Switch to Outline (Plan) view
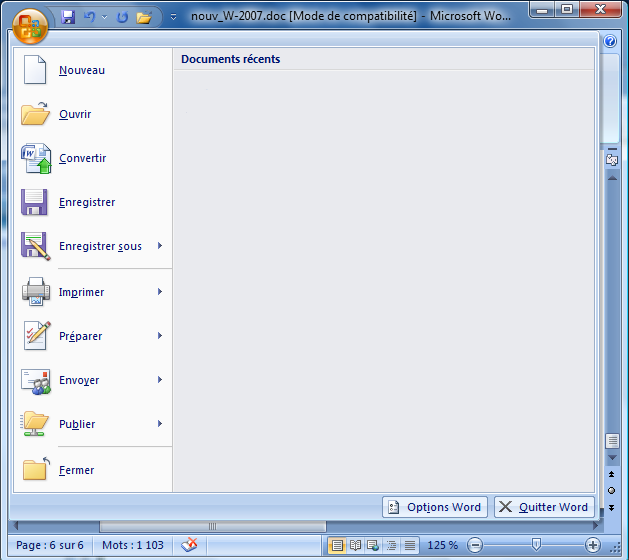Screen dimensions: 629x560 [392, 545]
